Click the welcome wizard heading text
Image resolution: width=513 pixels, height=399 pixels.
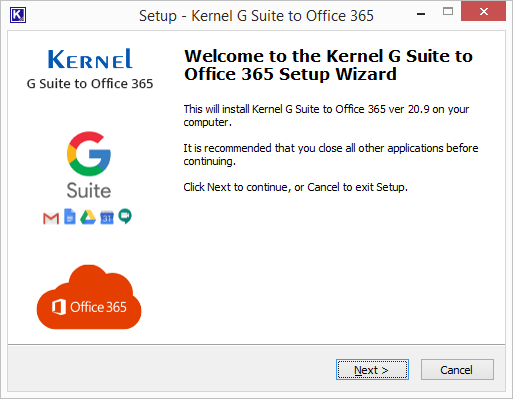pyautogui.click(x=328, y=65)
